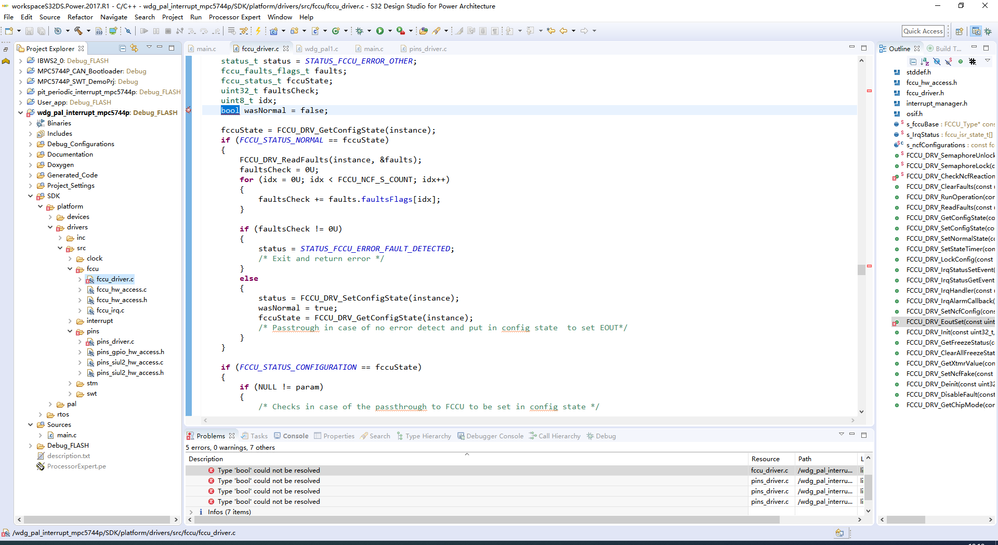Open the Project menu
Screen dimensions: 998x545
click(x=172, y=17)
